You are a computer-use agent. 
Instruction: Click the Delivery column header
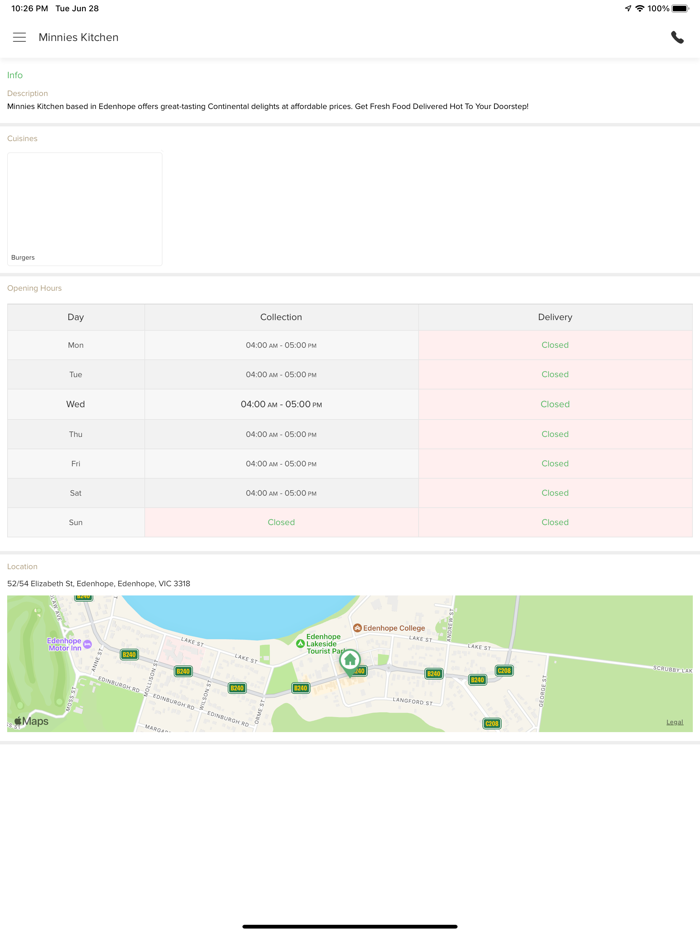555,317
